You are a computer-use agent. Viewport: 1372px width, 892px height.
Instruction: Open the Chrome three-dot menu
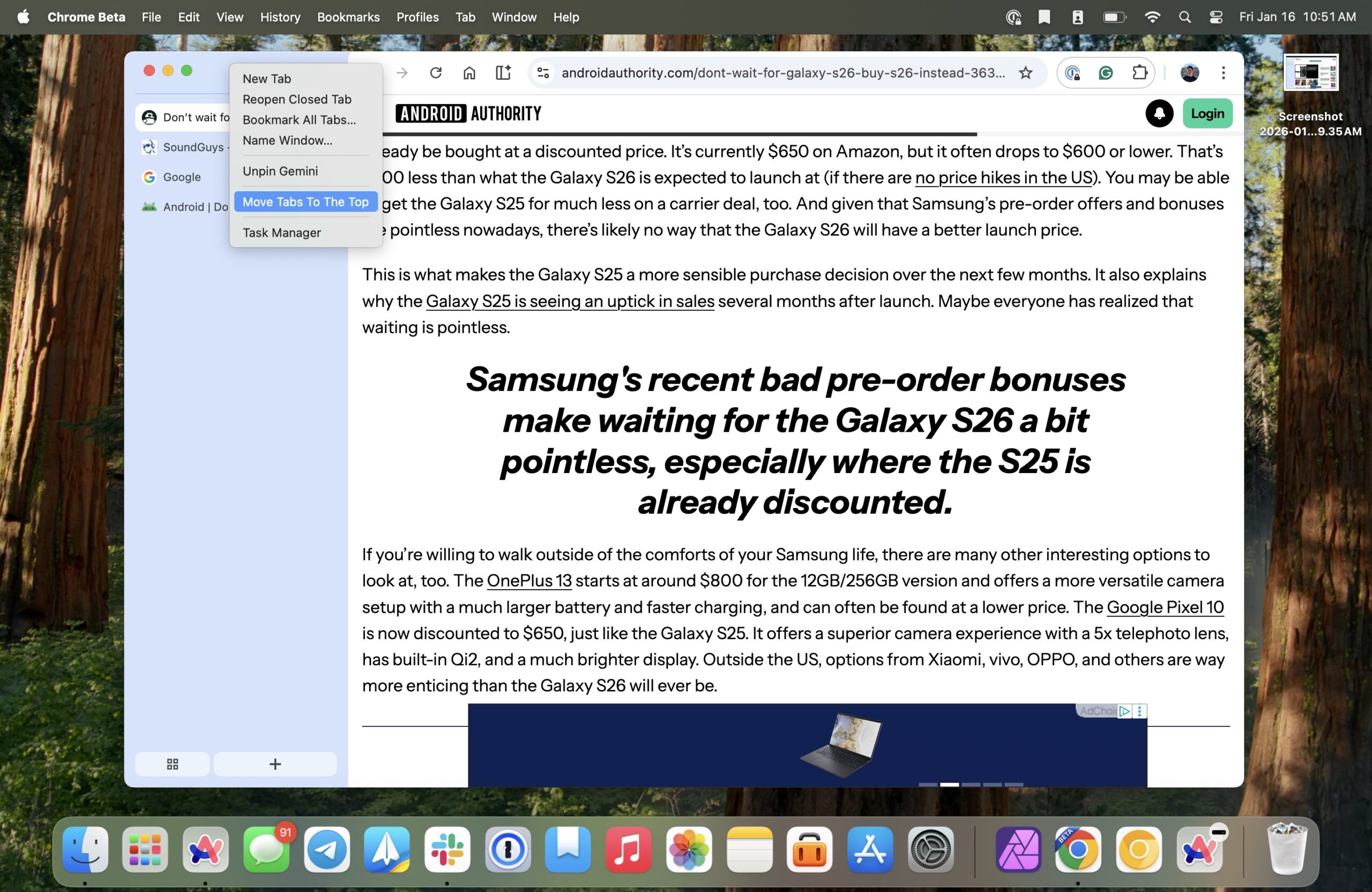click(x=1223, y=73)
